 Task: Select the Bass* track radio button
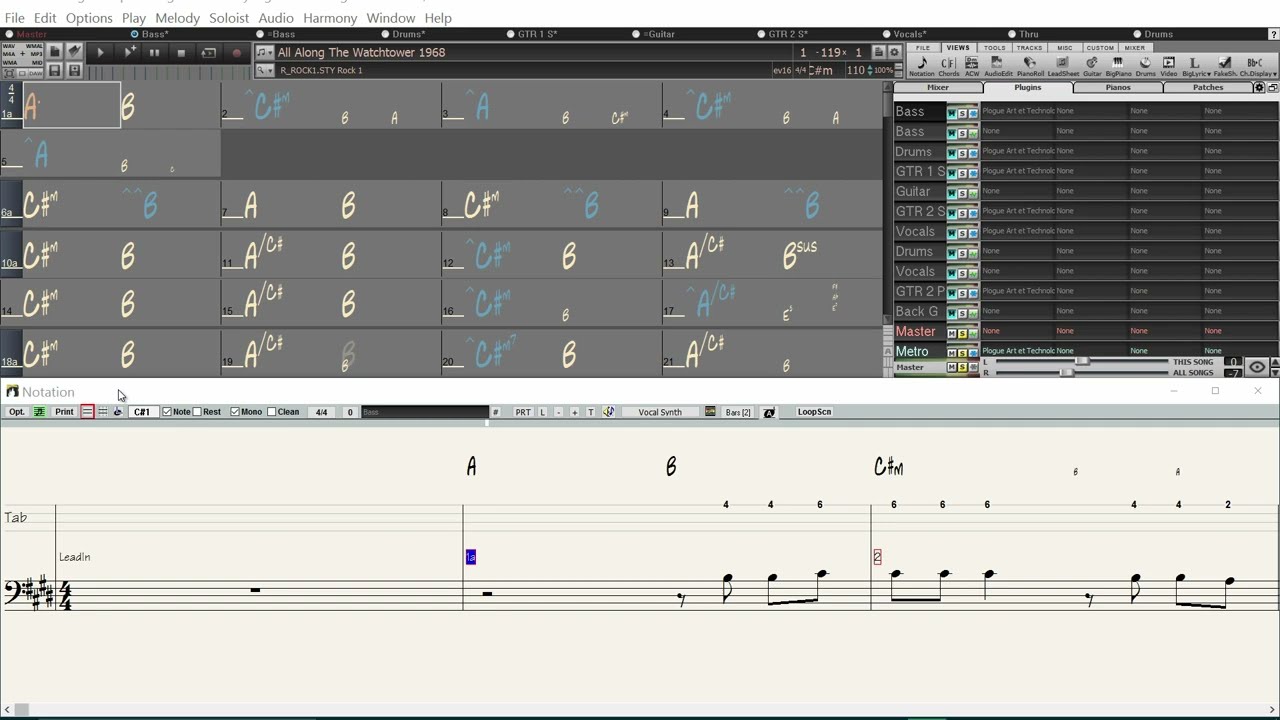pos(135,34)
